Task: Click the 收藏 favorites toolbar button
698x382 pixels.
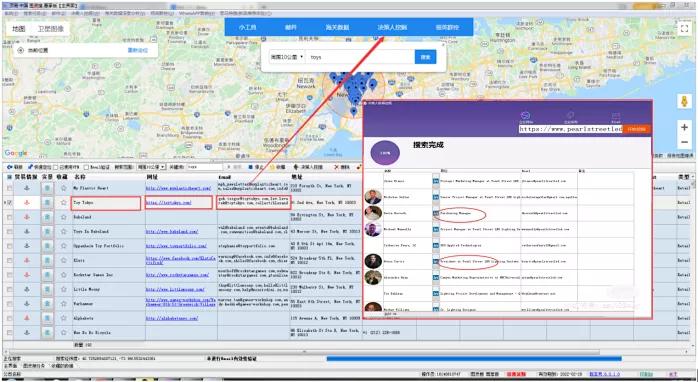Action: click(278, 167)
